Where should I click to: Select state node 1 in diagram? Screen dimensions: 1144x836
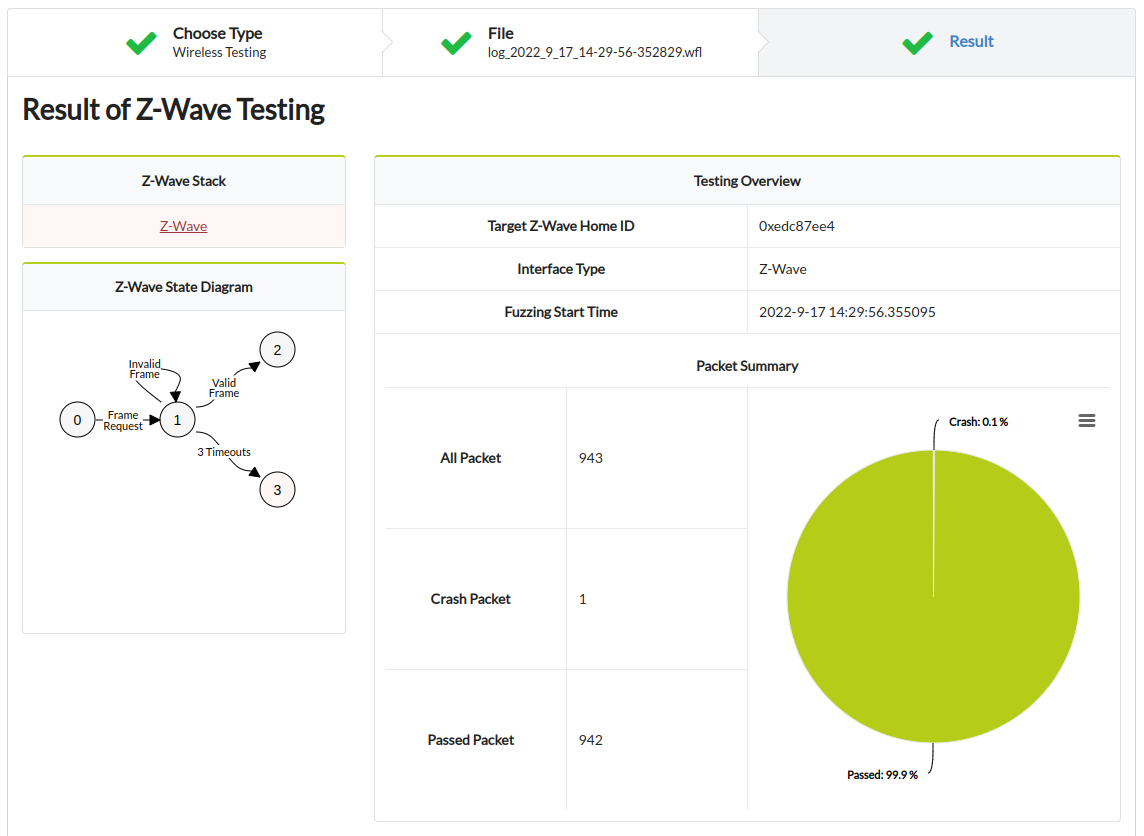[177, 420]
